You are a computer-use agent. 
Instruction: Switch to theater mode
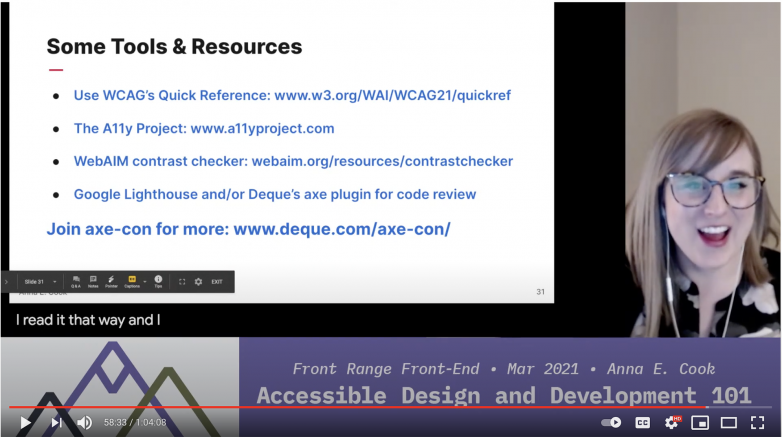729,423
